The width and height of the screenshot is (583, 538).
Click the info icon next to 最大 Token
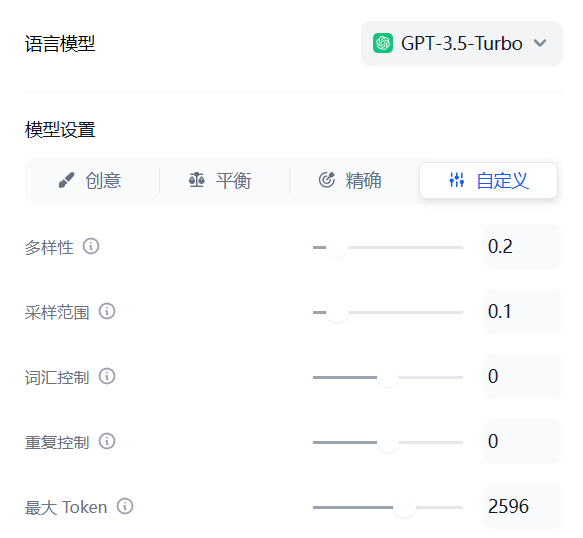(125, 506)
